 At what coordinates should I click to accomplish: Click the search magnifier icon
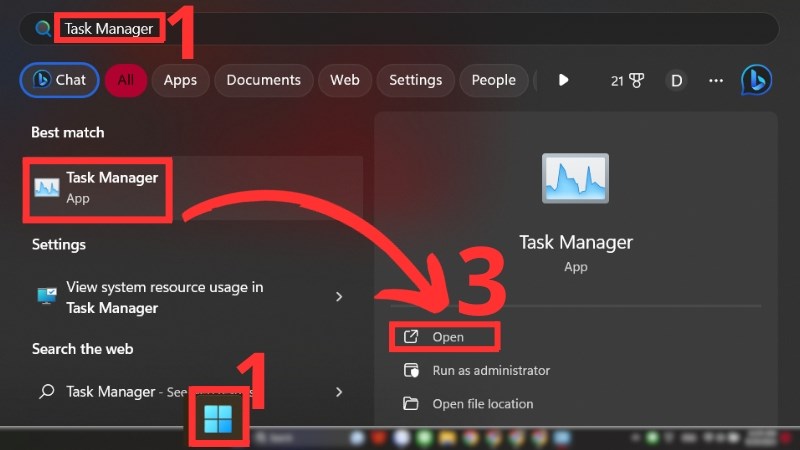click(x=43, y=29)
